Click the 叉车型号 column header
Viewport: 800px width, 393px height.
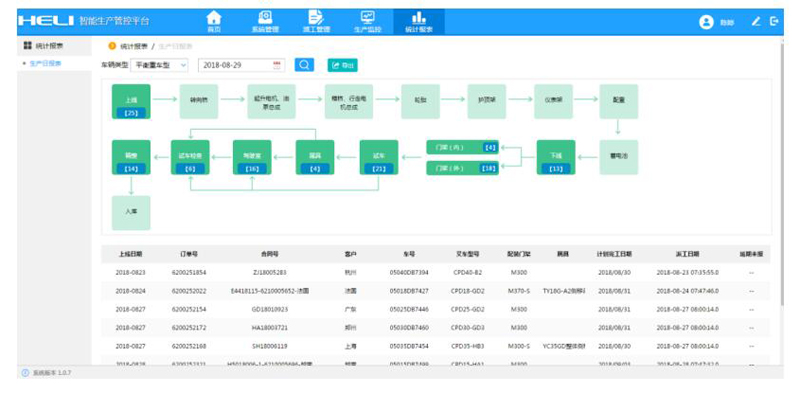tap(467, 254)
